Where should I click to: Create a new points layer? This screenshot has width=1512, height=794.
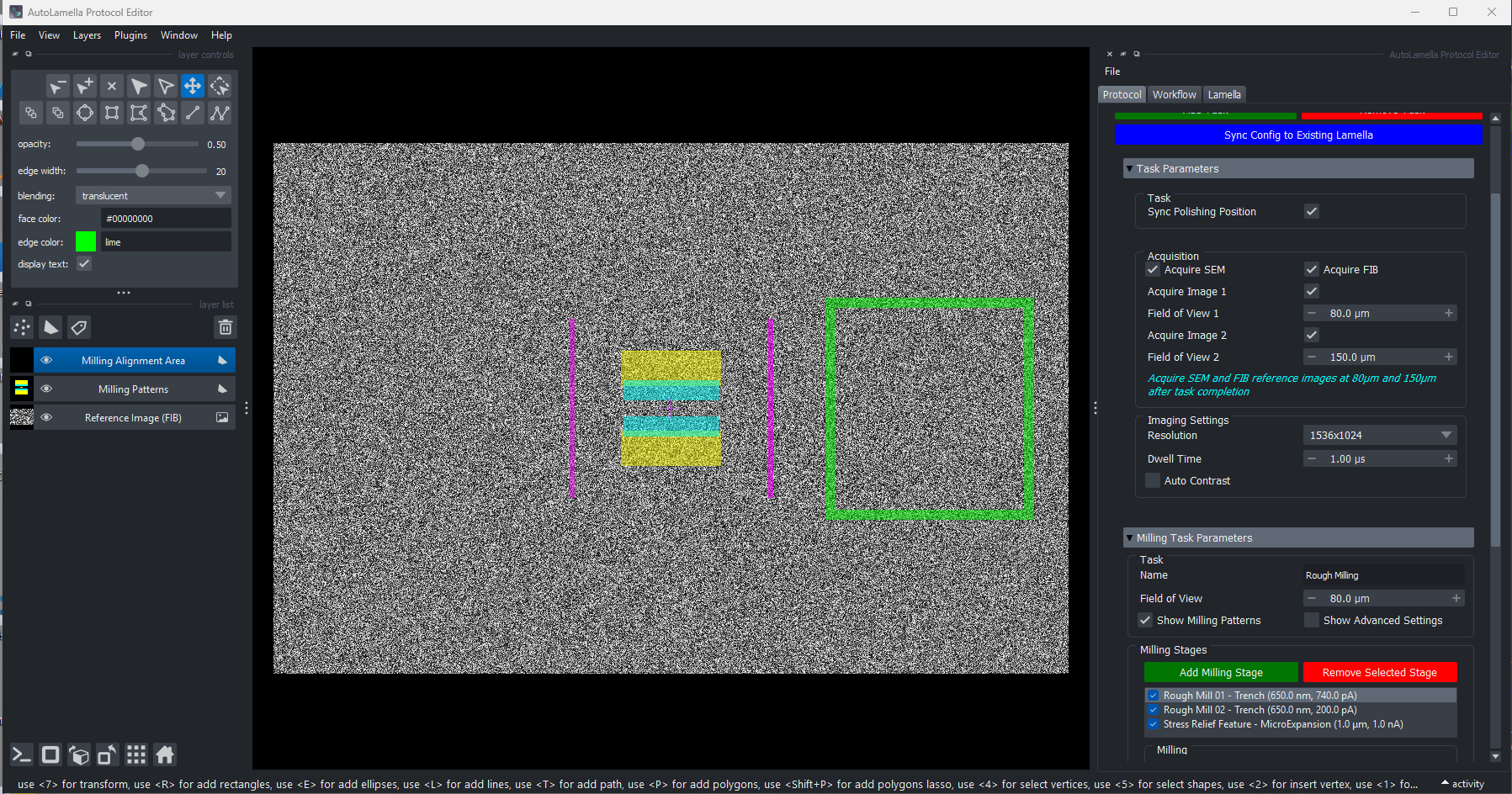pos(23,327)
